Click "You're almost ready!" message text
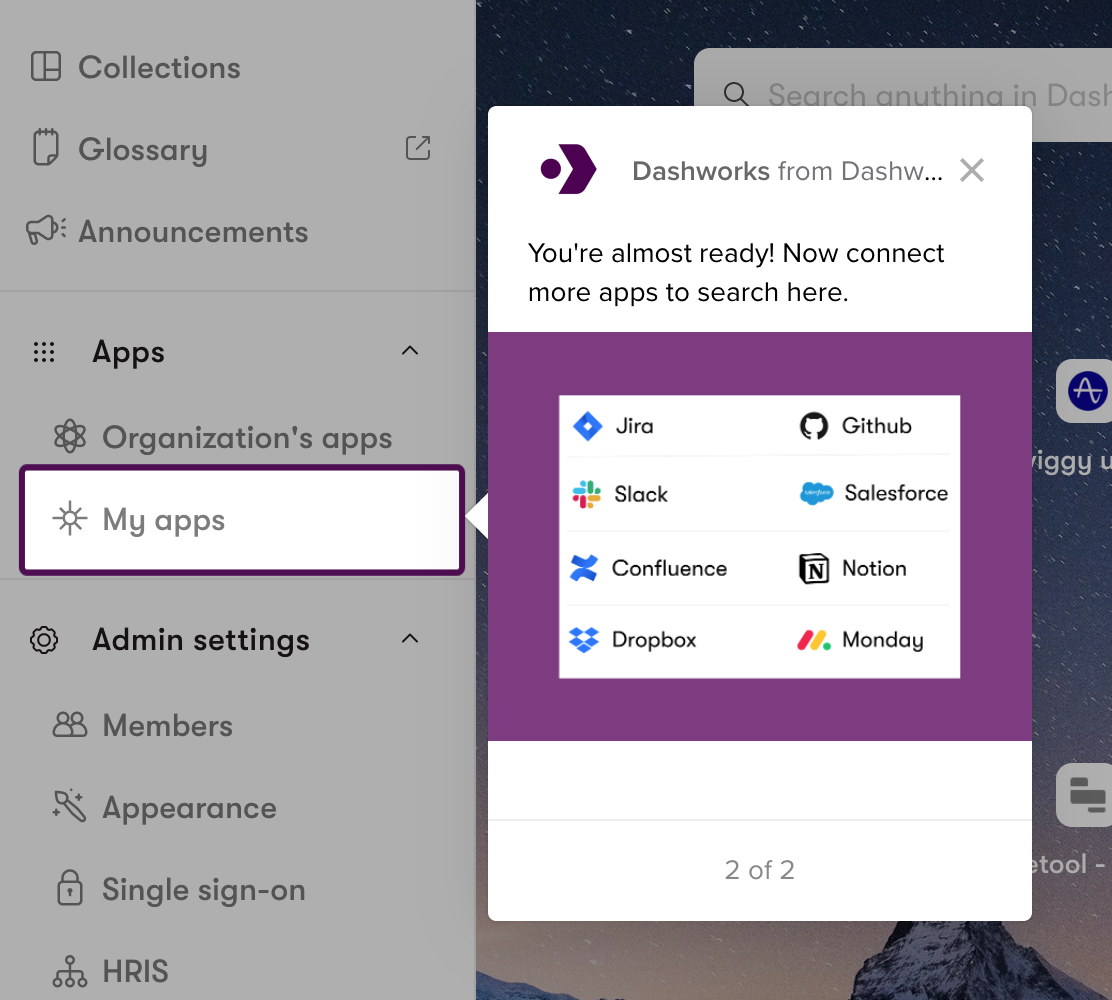 click(736, 272)
